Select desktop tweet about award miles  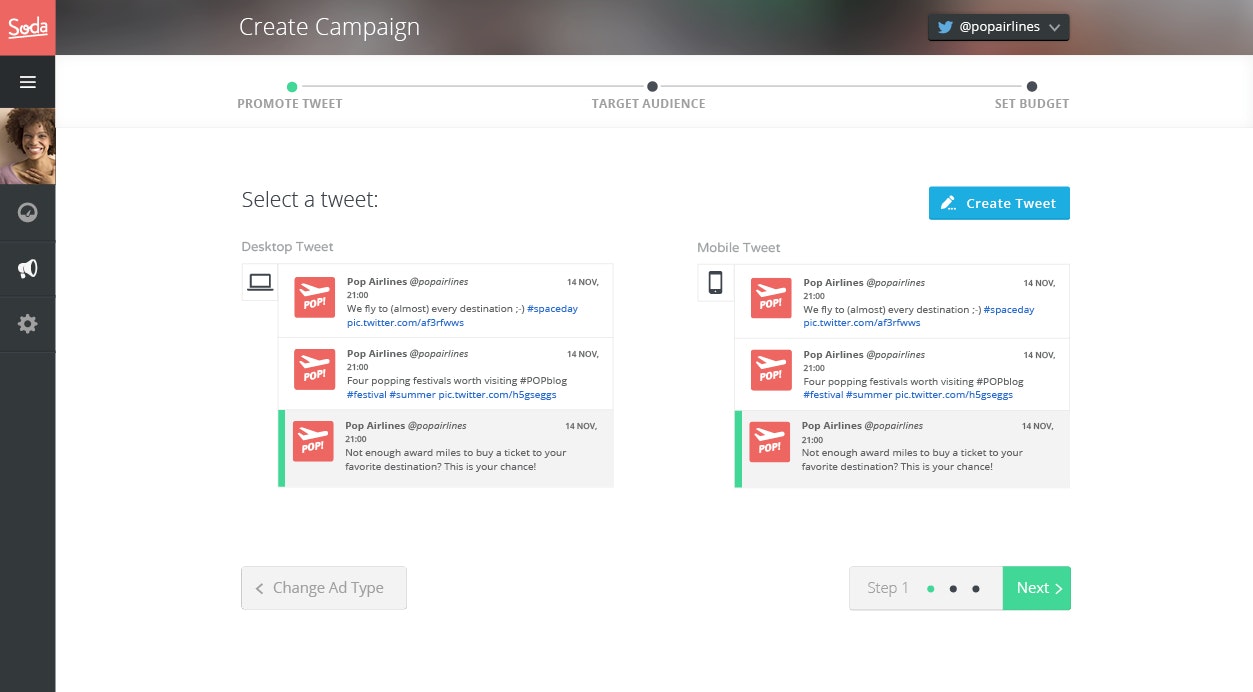446,448
